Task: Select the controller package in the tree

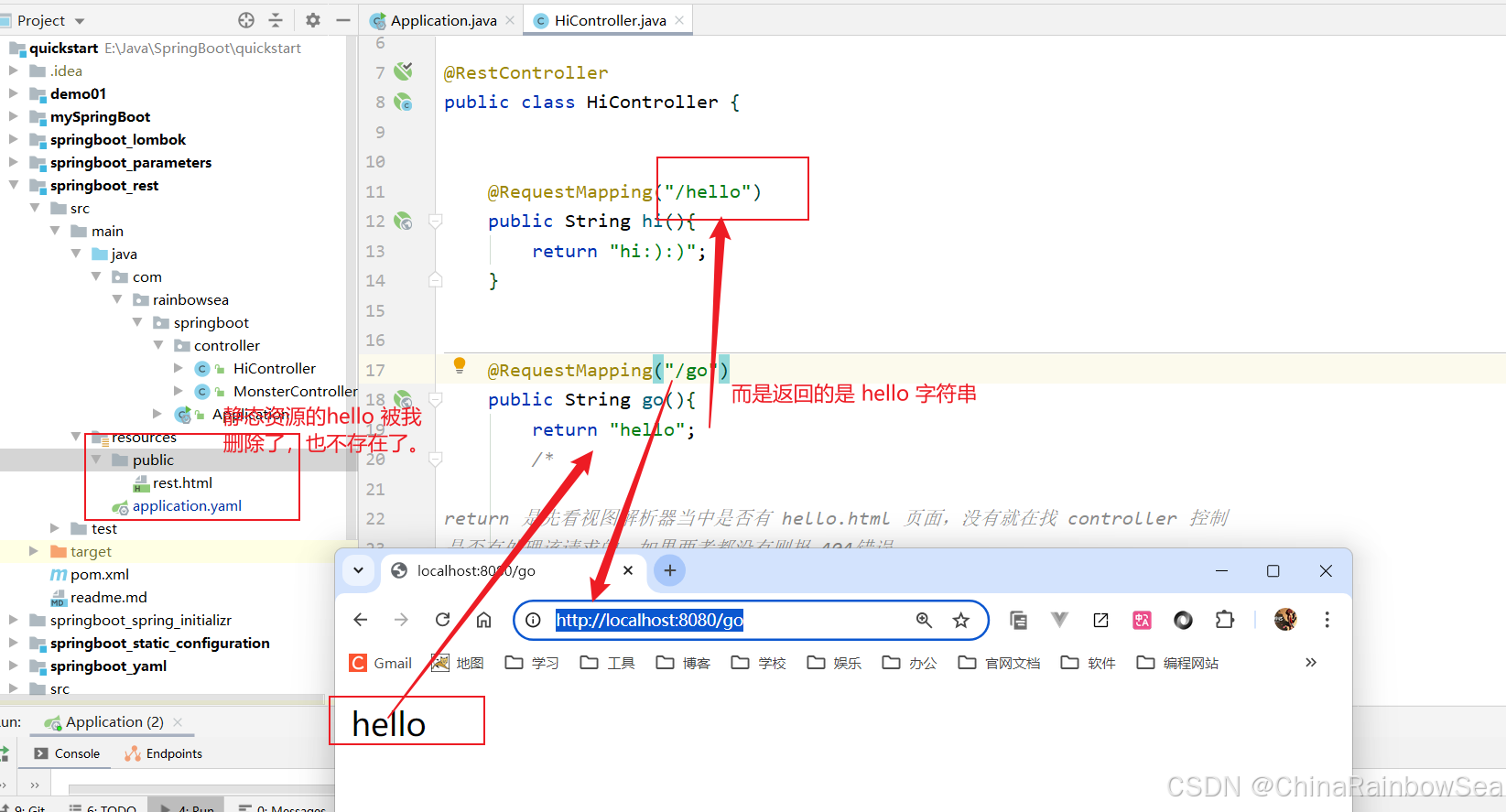Action: pos(226,345)
